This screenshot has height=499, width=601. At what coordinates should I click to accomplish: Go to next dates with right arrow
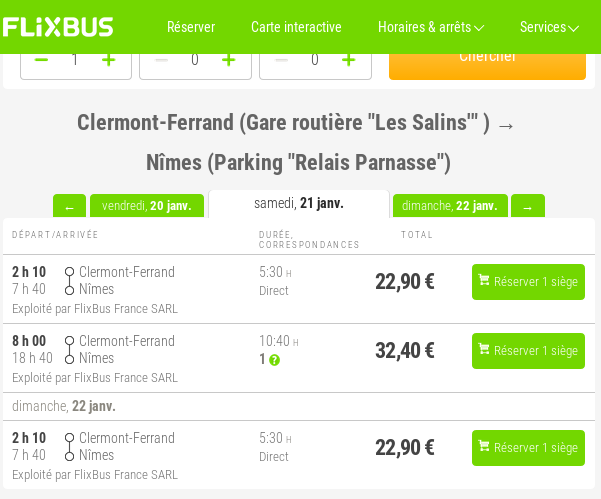coord(528,206)
